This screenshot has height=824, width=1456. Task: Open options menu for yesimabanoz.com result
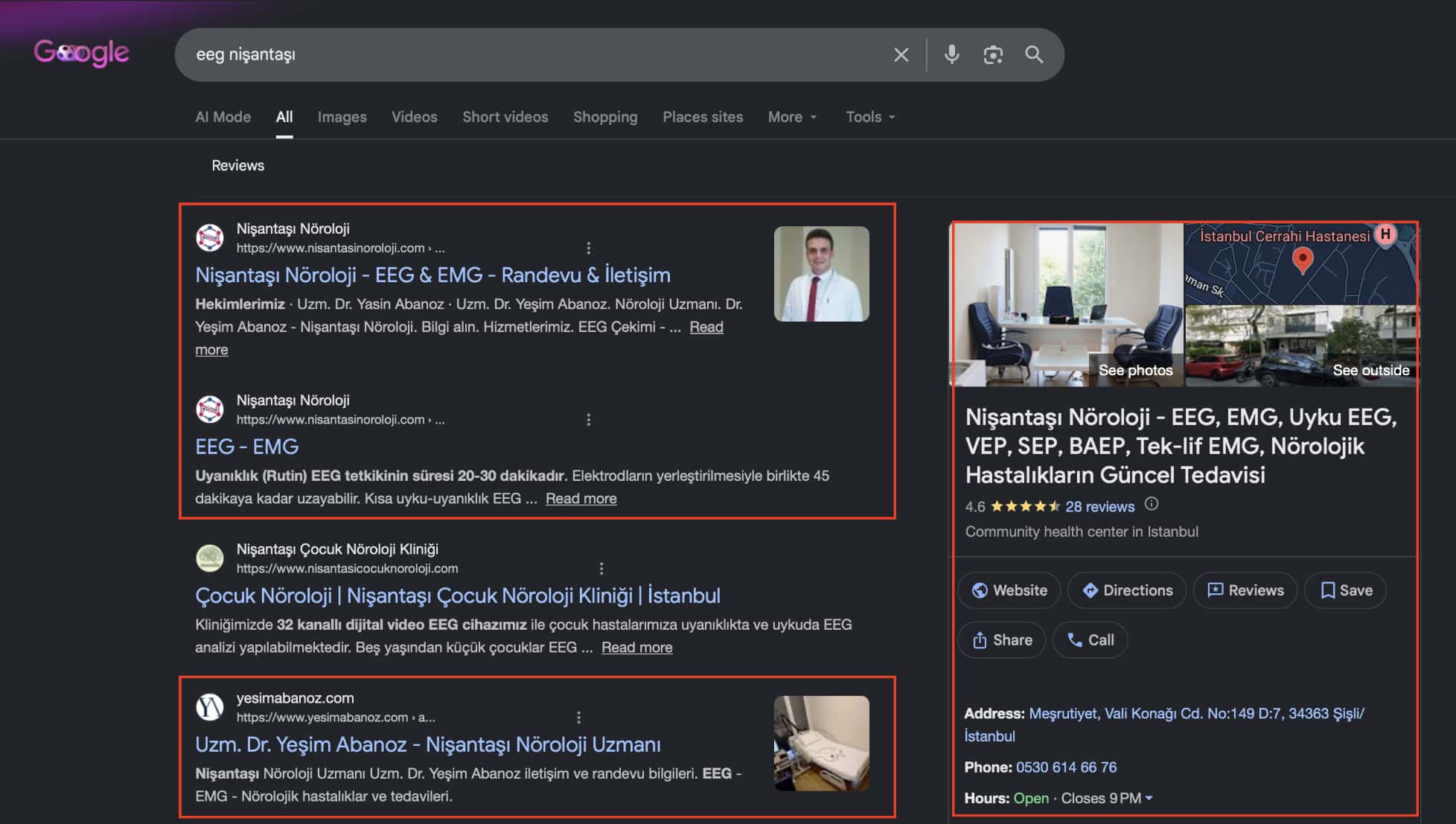(x=578, y=718)
